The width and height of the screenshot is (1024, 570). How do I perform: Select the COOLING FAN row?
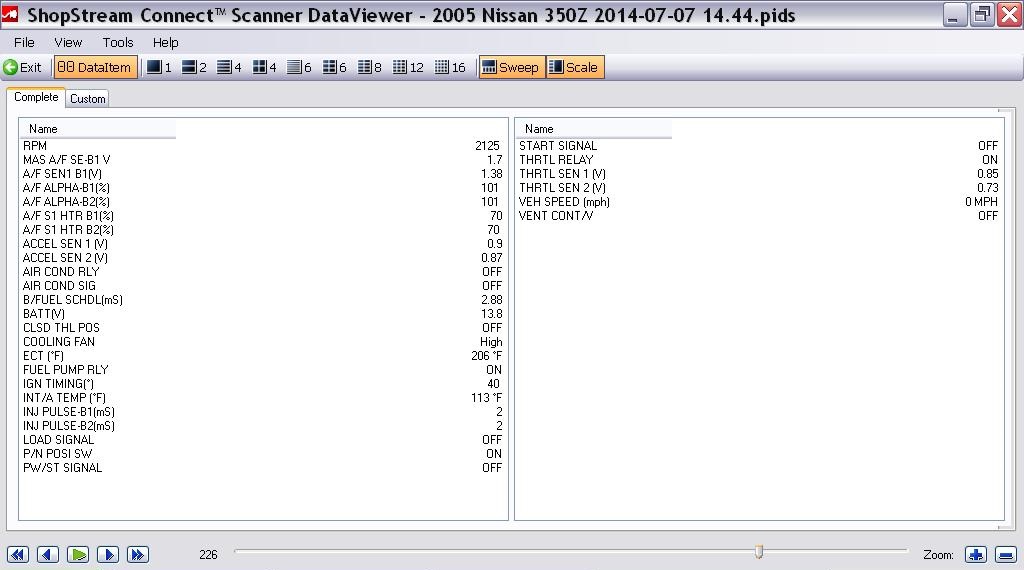point(263,342)
